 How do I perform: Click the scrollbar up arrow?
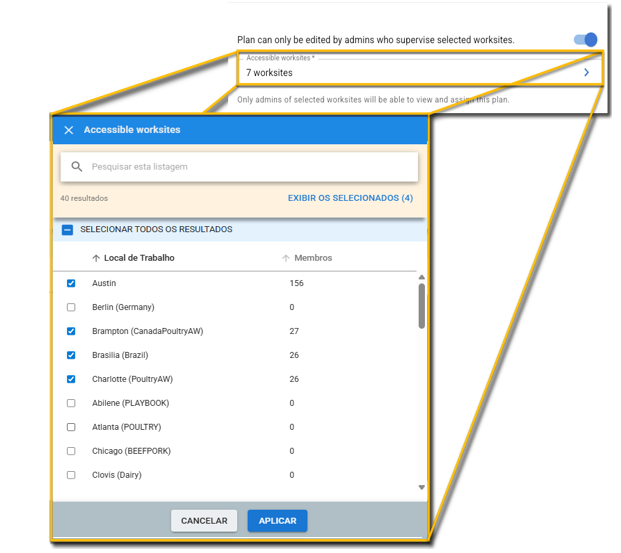click(422, 277)
